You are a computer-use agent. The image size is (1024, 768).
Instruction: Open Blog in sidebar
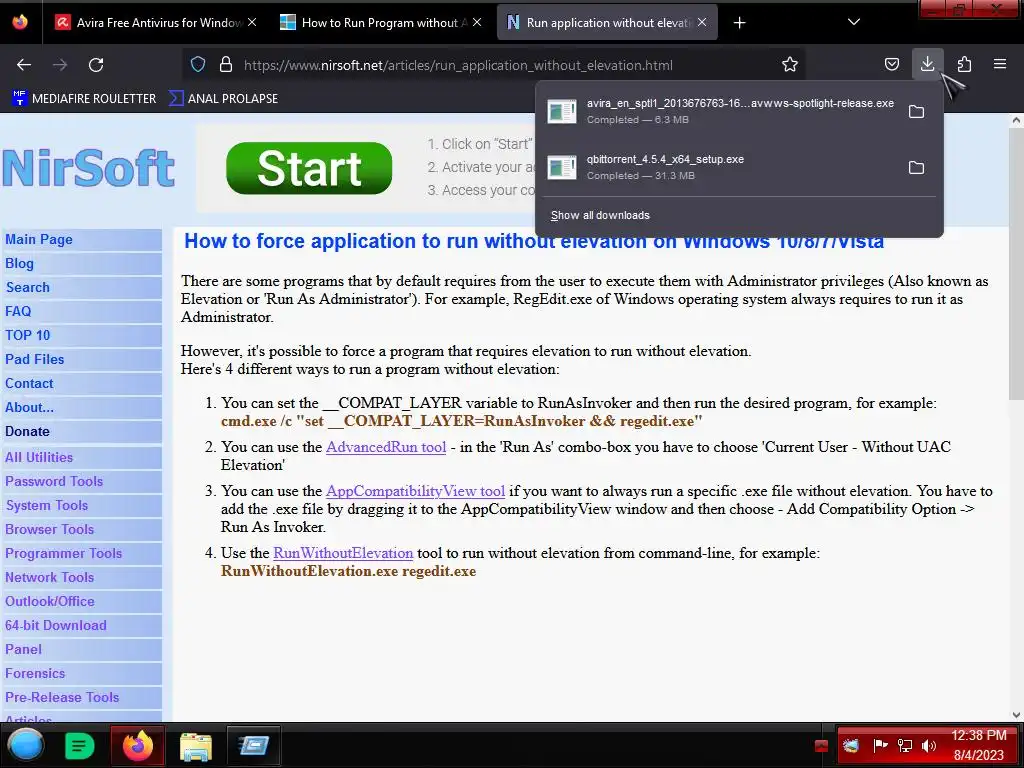click(19, 264)
